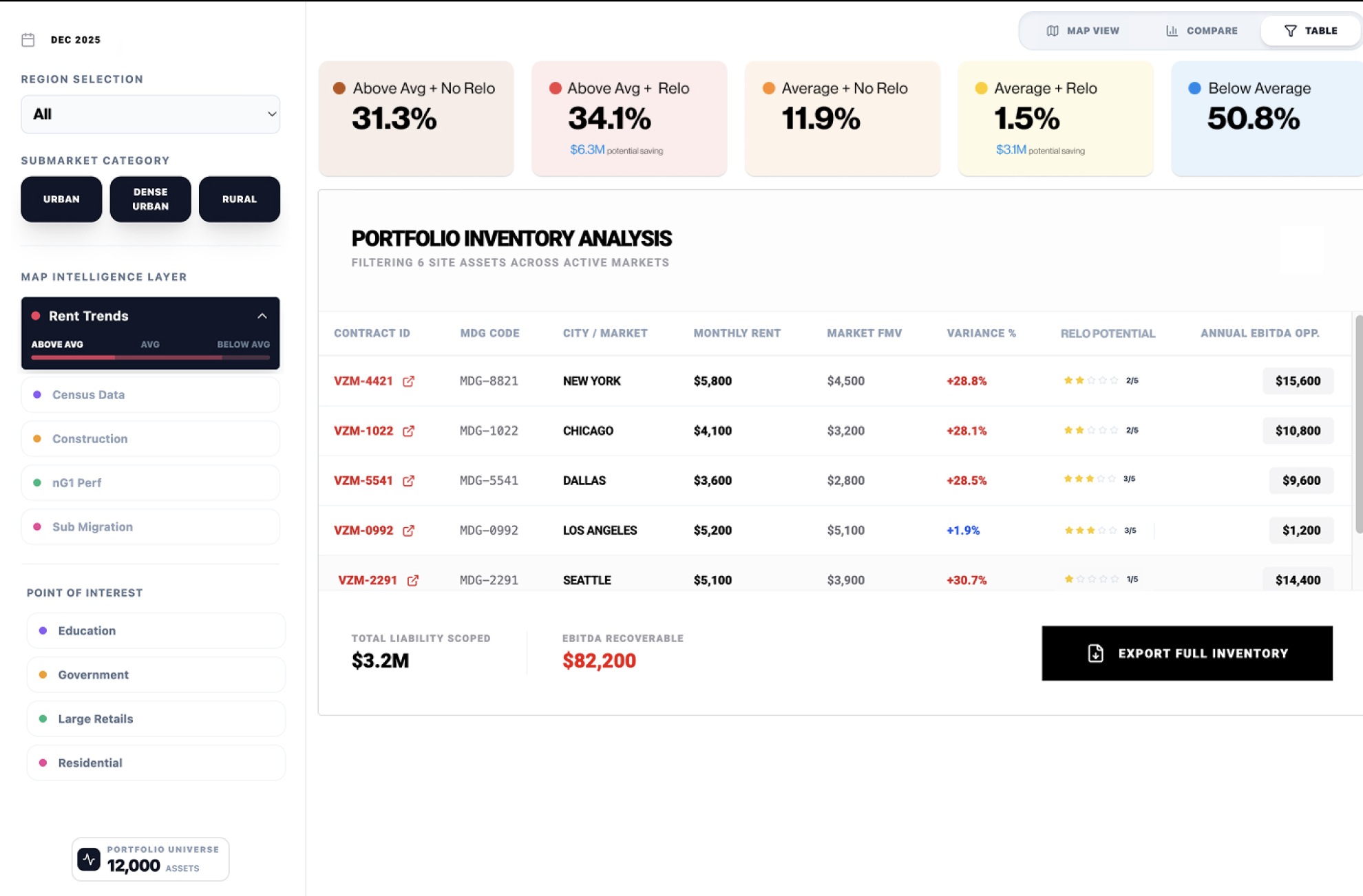Screen dimensions: 1363x896
Task: Click the $15,600 EBITDA value
Action: tap(1298, 381)
